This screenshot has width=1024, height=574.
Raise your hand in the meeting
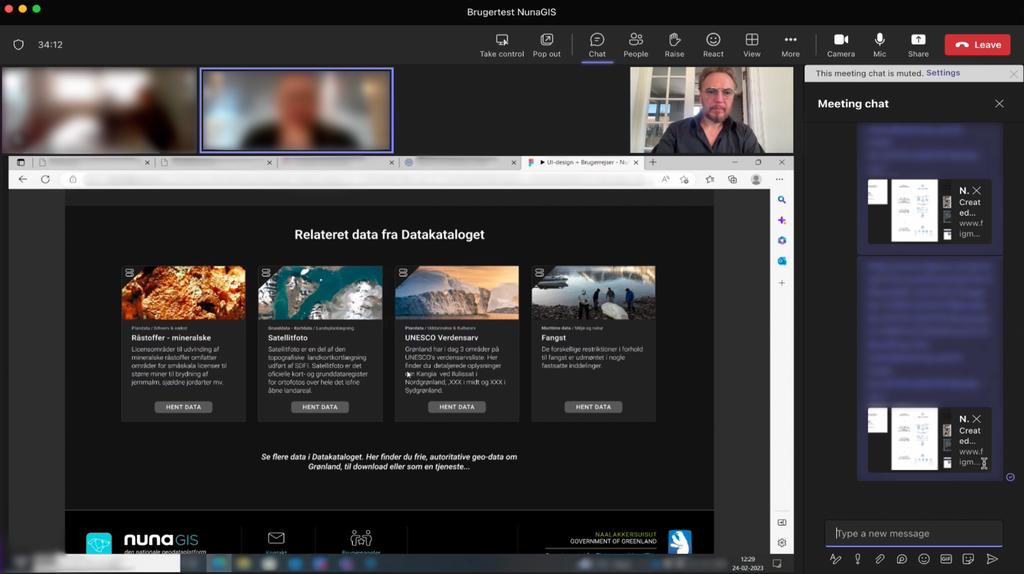[674, 44]
